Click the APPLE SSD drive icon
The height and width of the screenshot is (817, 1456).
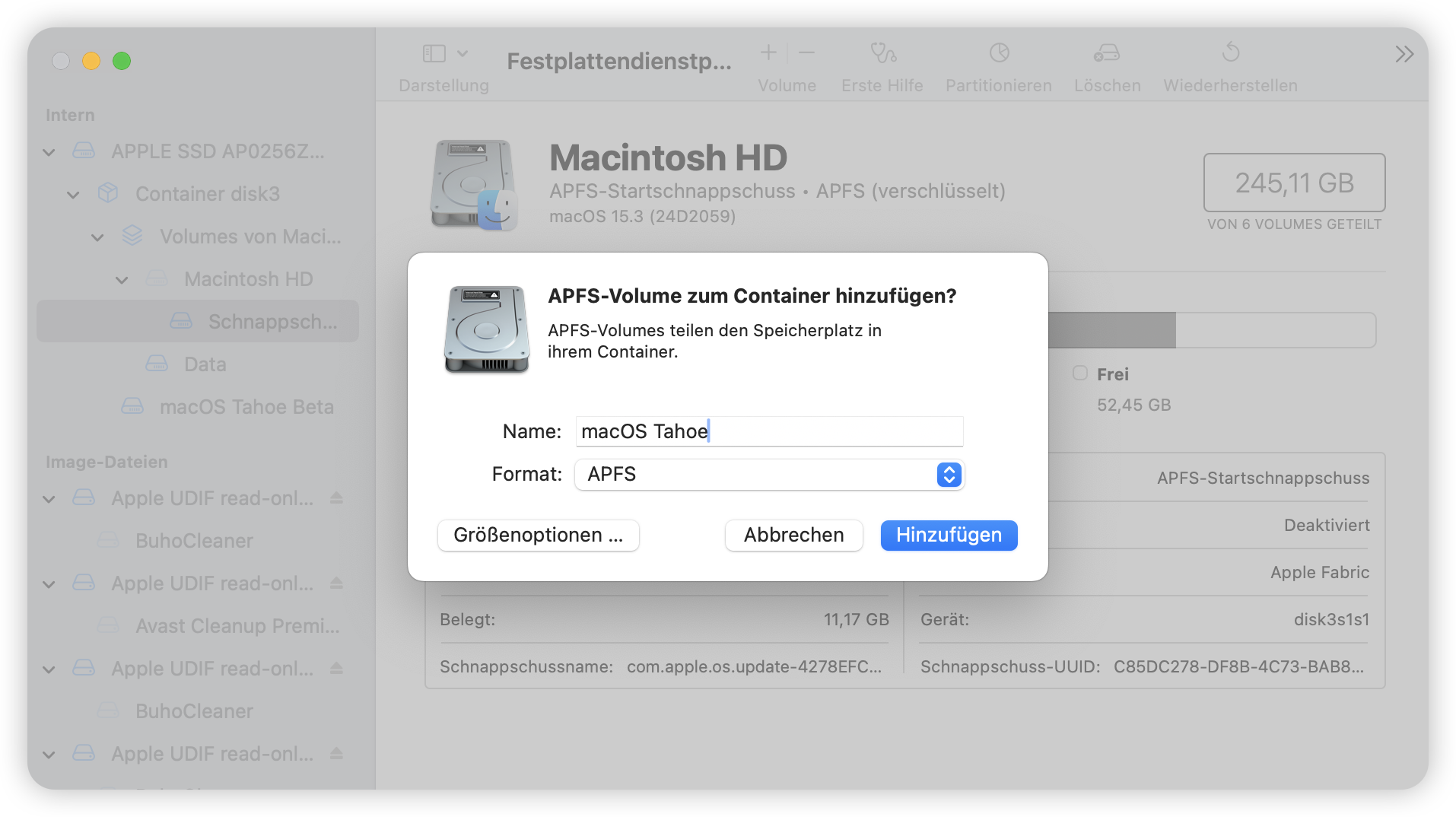[84, 151]
